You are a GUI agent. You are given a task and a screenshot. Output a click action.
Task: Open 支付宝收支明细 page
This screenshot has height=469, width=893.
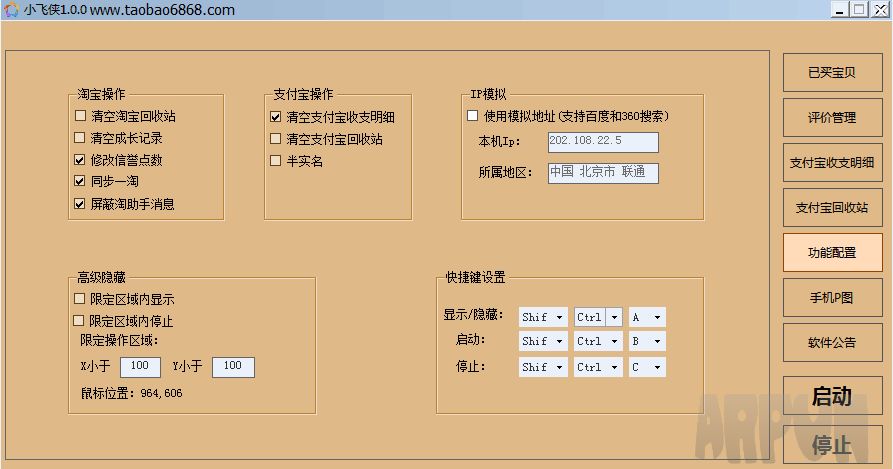click(833, 162)
